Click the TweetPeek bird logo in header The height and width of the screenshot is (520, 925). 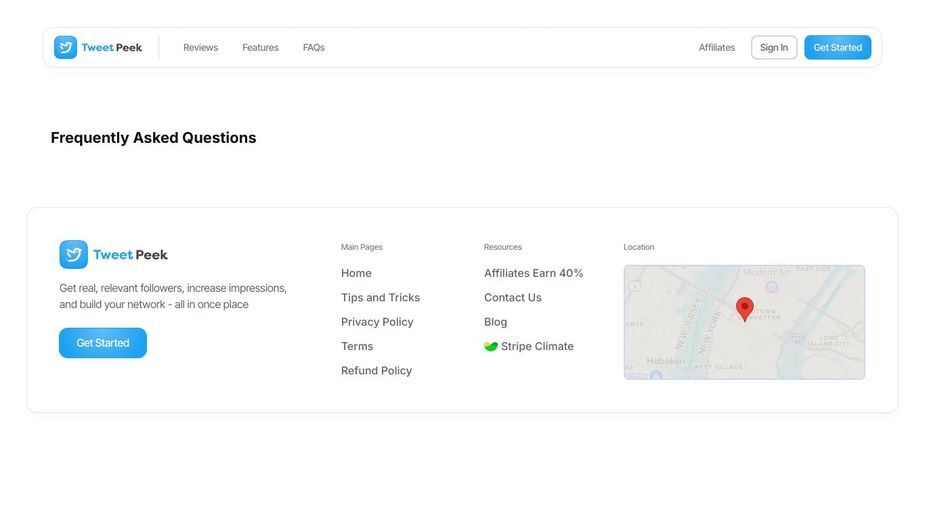click(65, 47)
